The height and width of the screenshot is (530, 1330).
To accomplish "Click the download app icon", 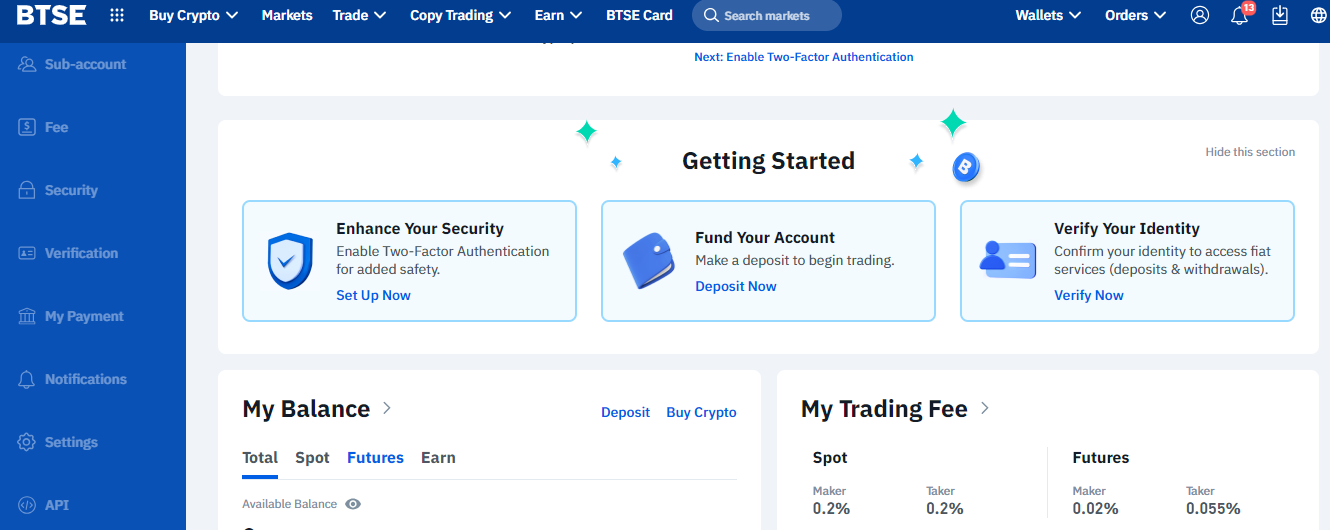I will [1280, 15].
